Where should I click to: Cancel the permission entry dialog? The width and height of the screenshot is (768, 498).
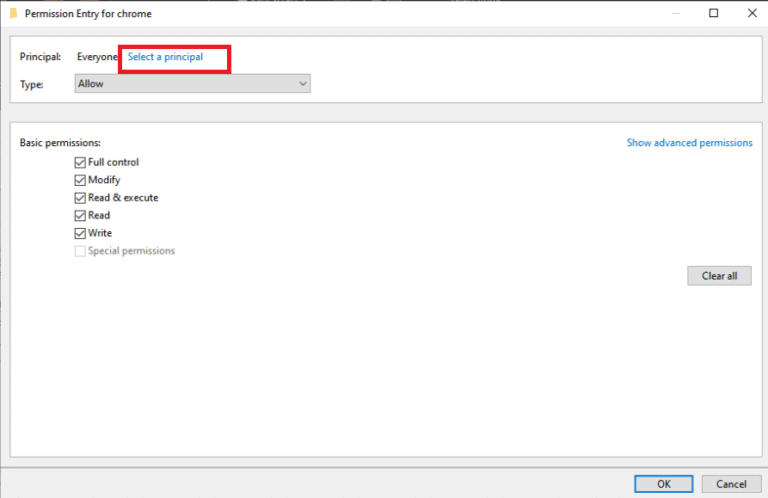click(731, 484)
